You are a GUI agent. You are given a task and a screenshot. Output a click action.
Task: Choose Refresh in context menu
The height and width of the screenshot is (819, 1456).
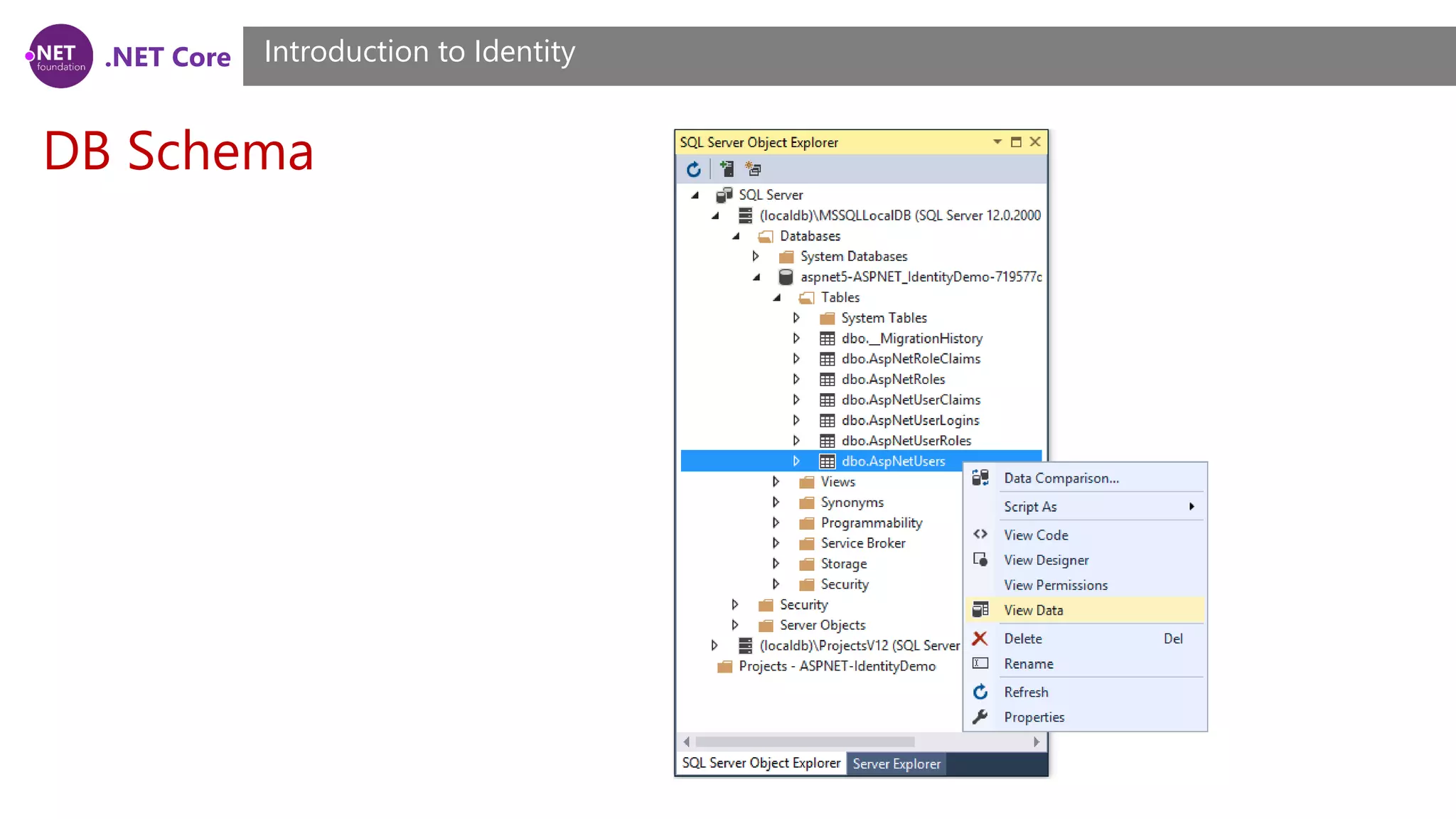(1085, 692)
